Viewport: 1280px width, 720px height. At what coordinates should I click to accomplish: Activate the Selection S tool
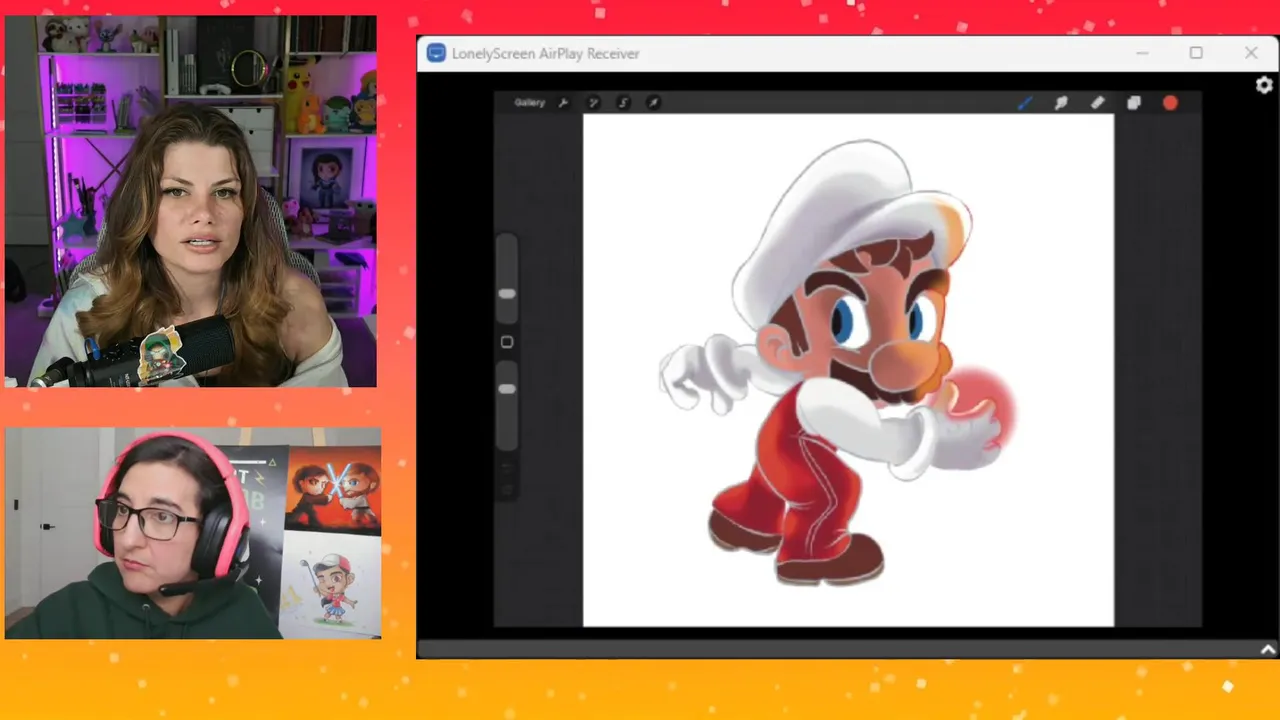623,102
